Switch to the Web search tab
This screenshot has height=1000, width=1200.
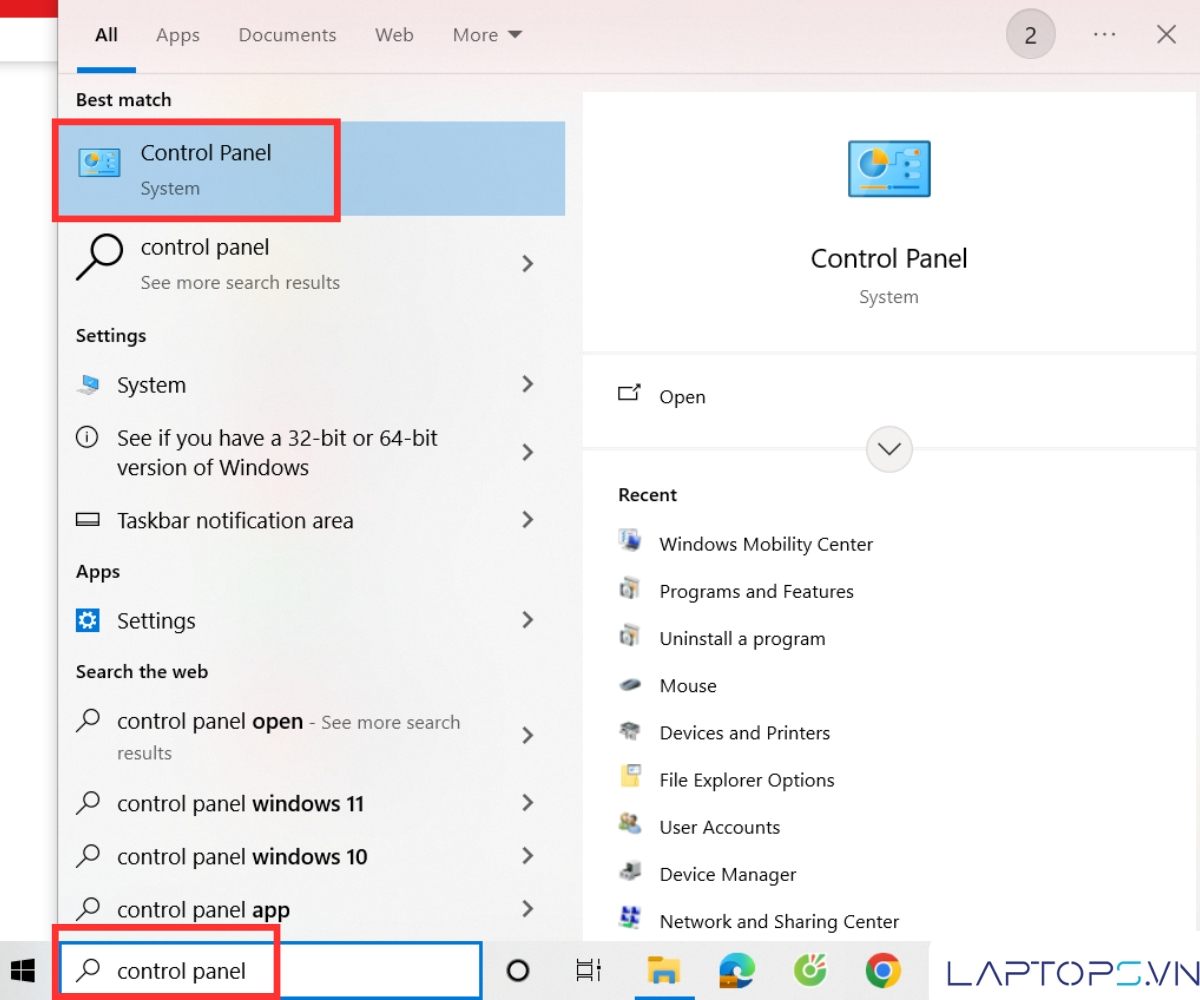point(394,35)
